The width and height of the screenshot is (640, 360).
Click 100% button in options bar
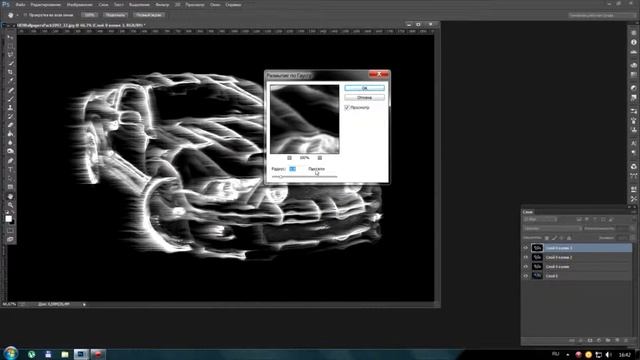point(89,15)
